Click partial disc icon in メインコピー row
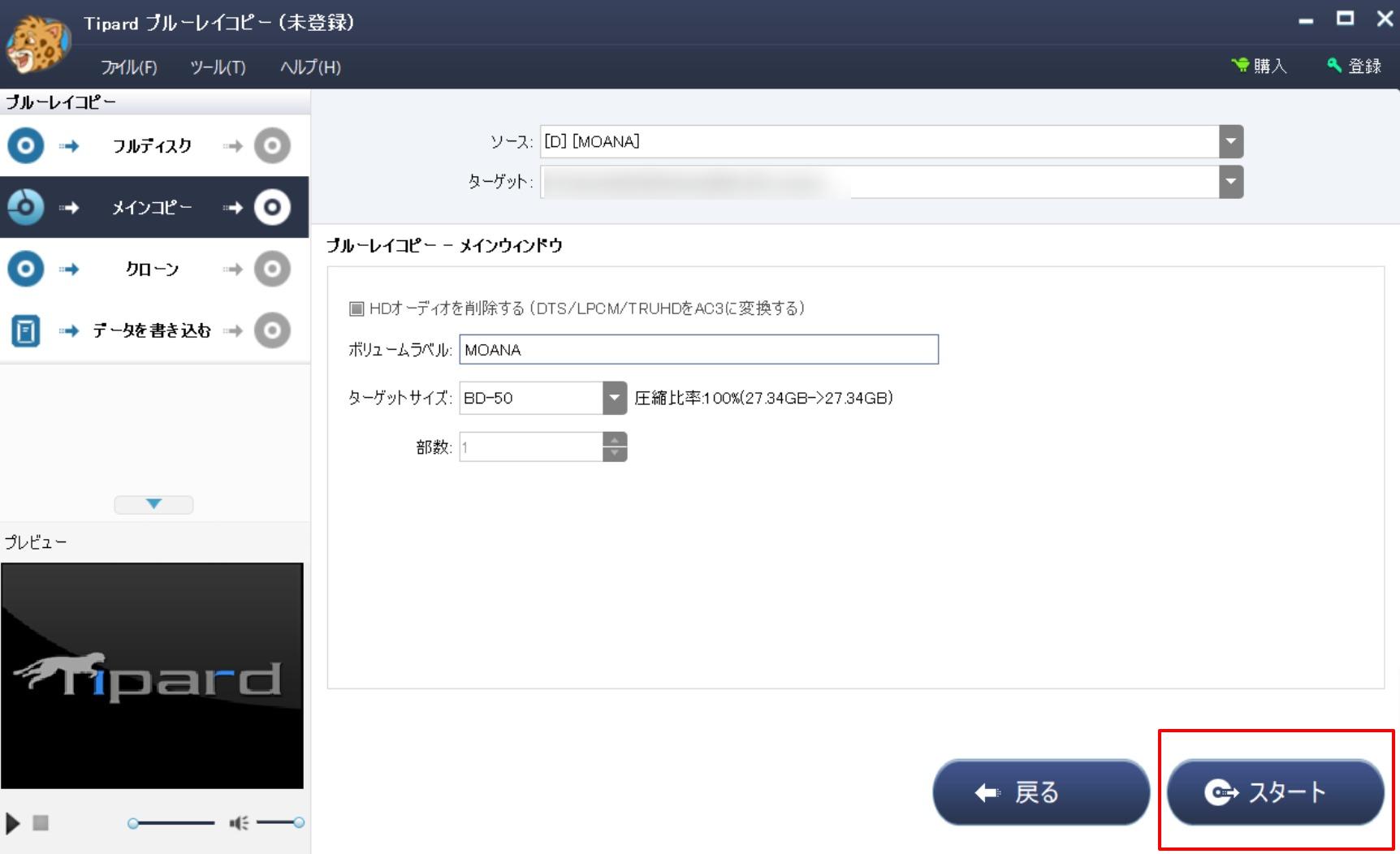 [26, 207]
